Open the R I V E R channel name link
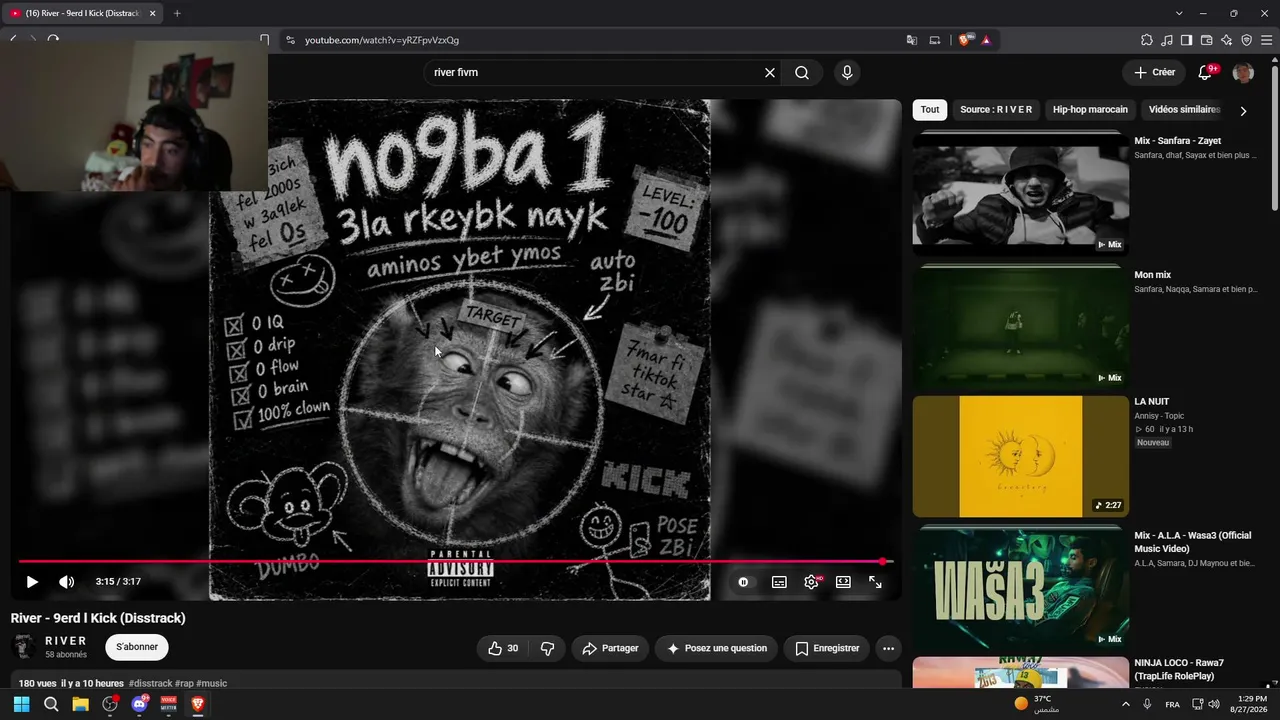 point(66,641)
